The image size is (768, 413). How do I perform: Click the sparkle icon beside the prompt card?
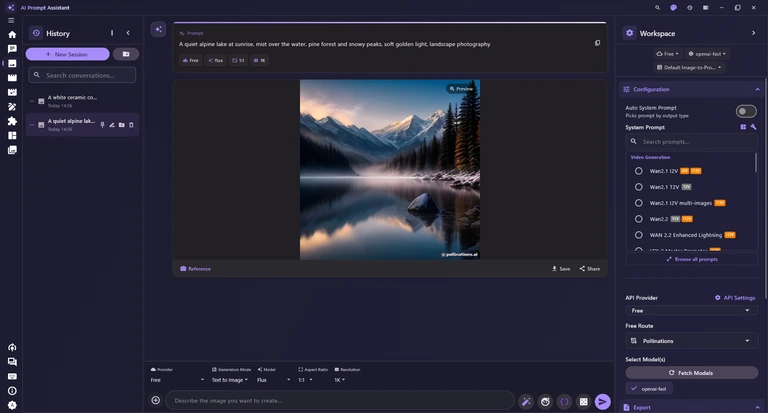click(x=158, y=29)
